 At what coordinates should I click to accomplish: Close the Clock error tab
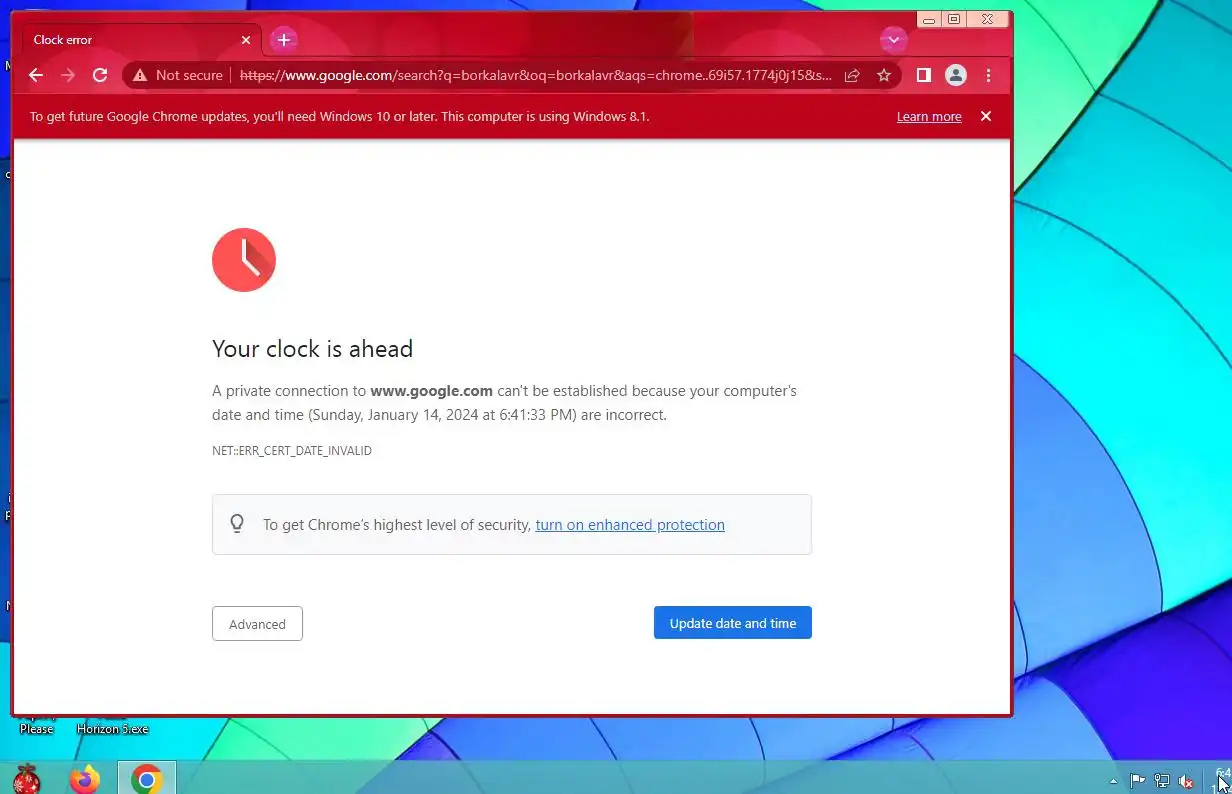pos(246,40)
